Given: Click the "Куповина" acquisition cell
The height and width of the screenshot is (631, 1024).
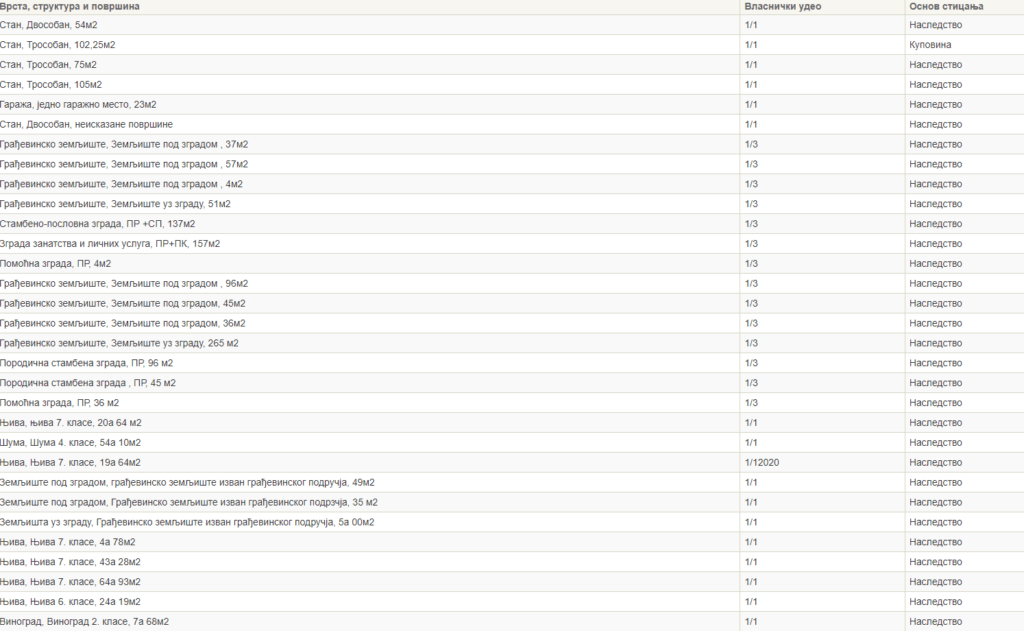Looking at the screenshot, I should click(930, 45).
